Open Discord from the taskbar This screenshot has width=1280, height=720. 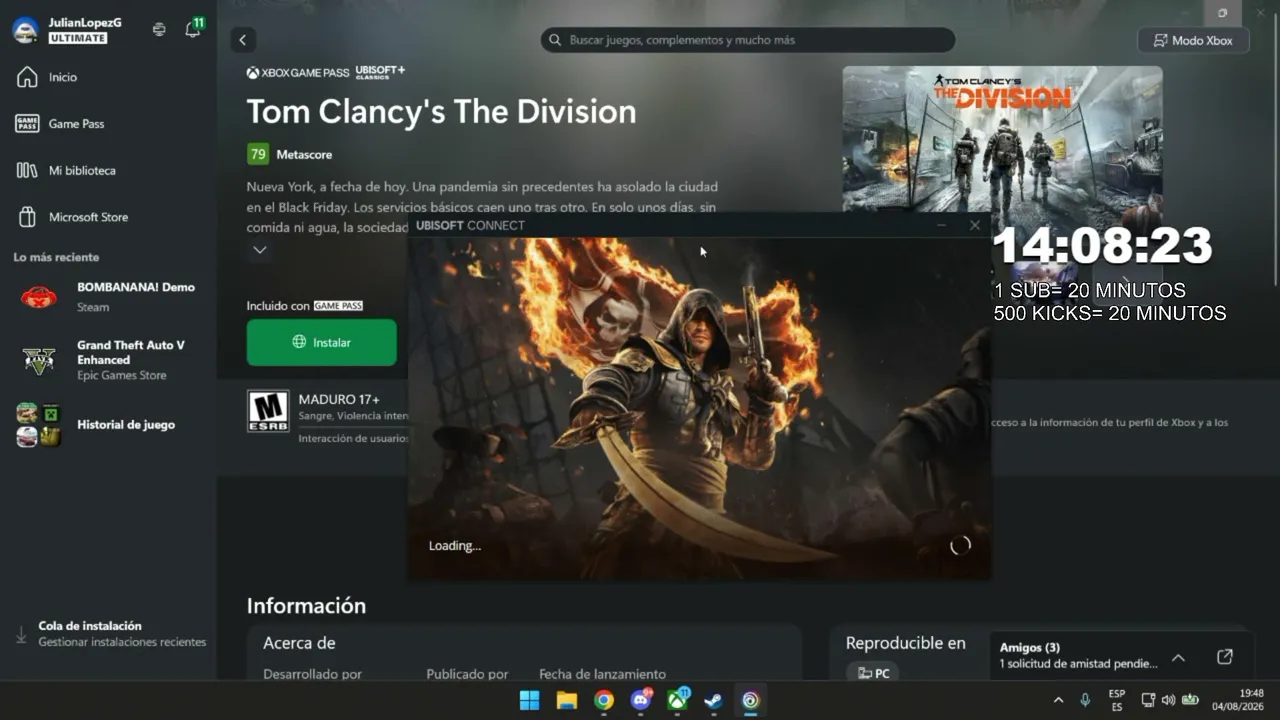coord(641,700)
